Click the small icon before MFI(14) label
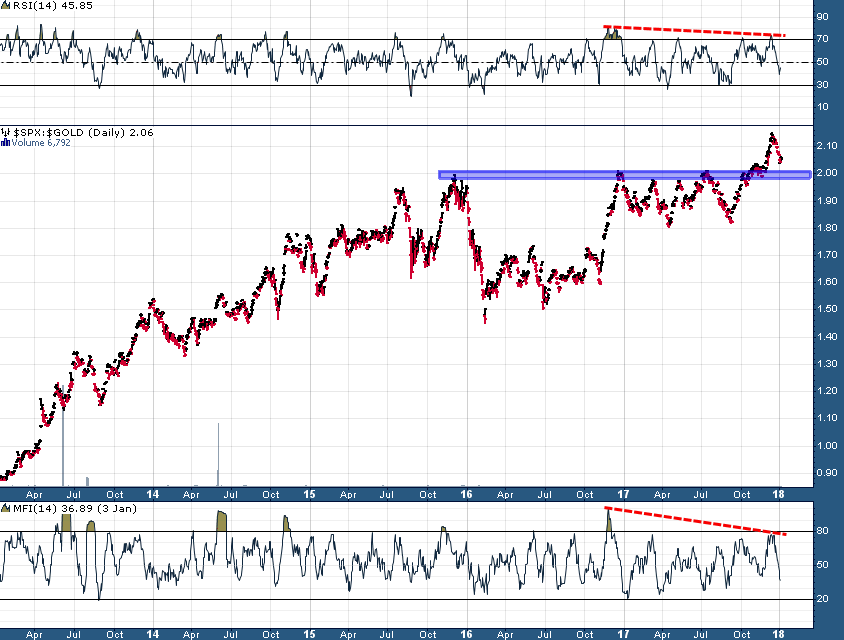The height and width of the screenshot is (640, 844). tap(6, 509)
